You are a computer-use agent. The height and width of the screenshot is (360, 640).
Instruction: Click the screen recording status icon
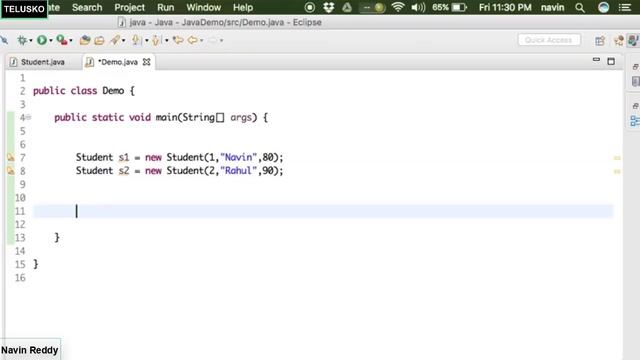pos(310,7)
